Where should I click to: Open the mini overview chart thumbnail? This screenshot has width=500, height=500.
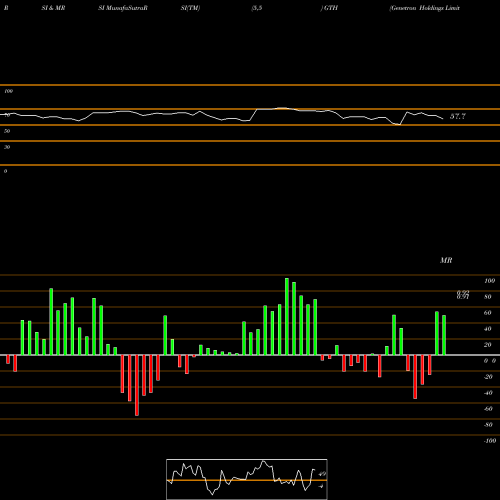[247, 479]
